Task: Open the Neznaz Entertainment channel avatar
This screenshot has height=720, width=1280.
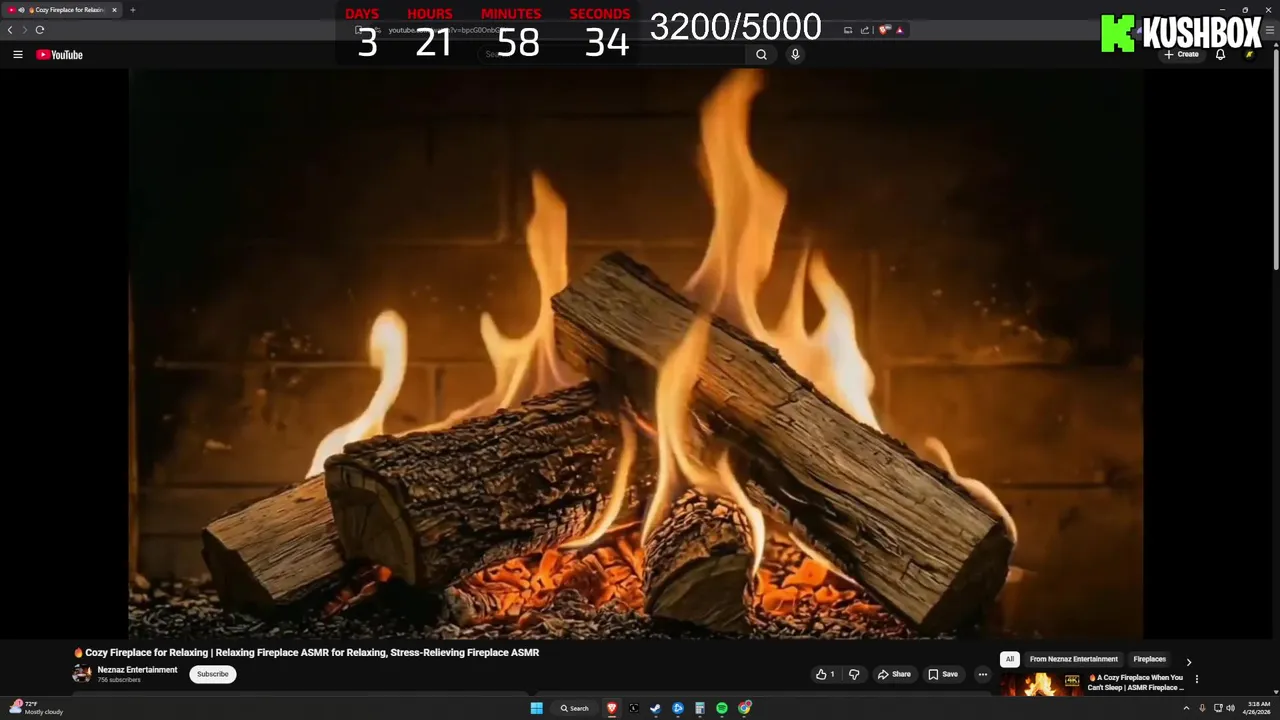Action: 81,674
